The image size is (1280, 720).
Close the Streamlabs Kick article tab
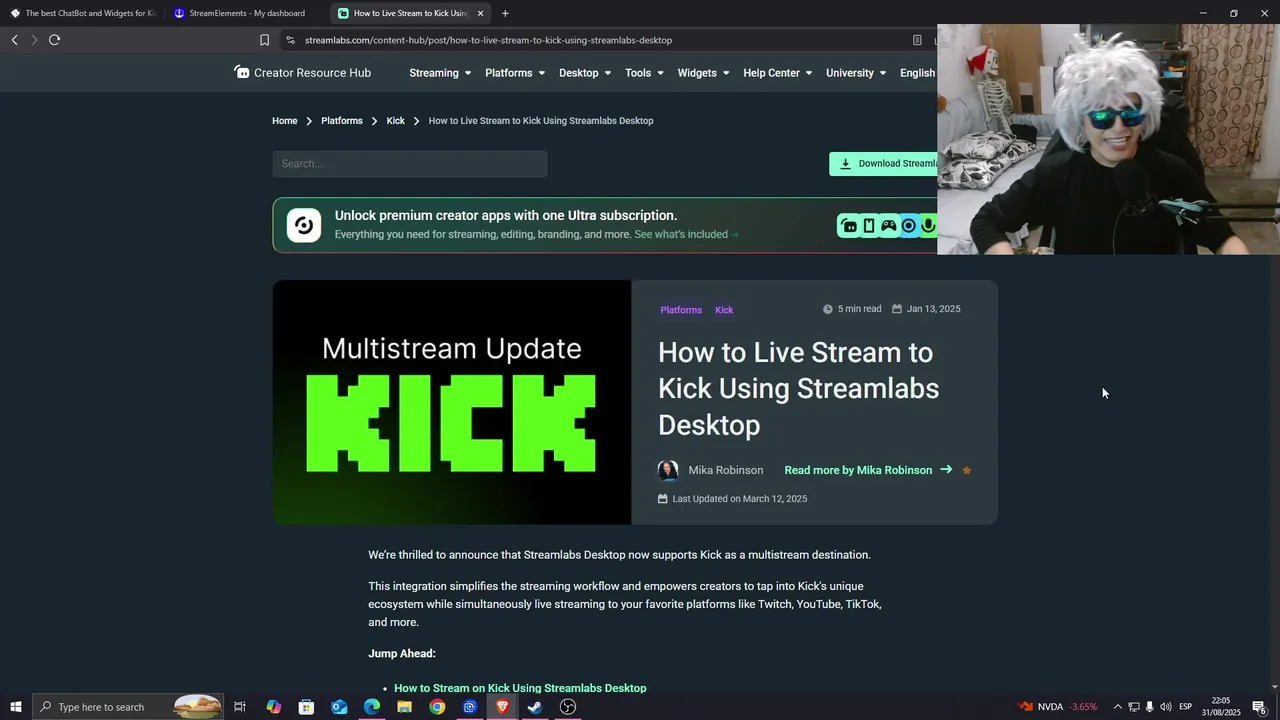click(x=480, y=13)
